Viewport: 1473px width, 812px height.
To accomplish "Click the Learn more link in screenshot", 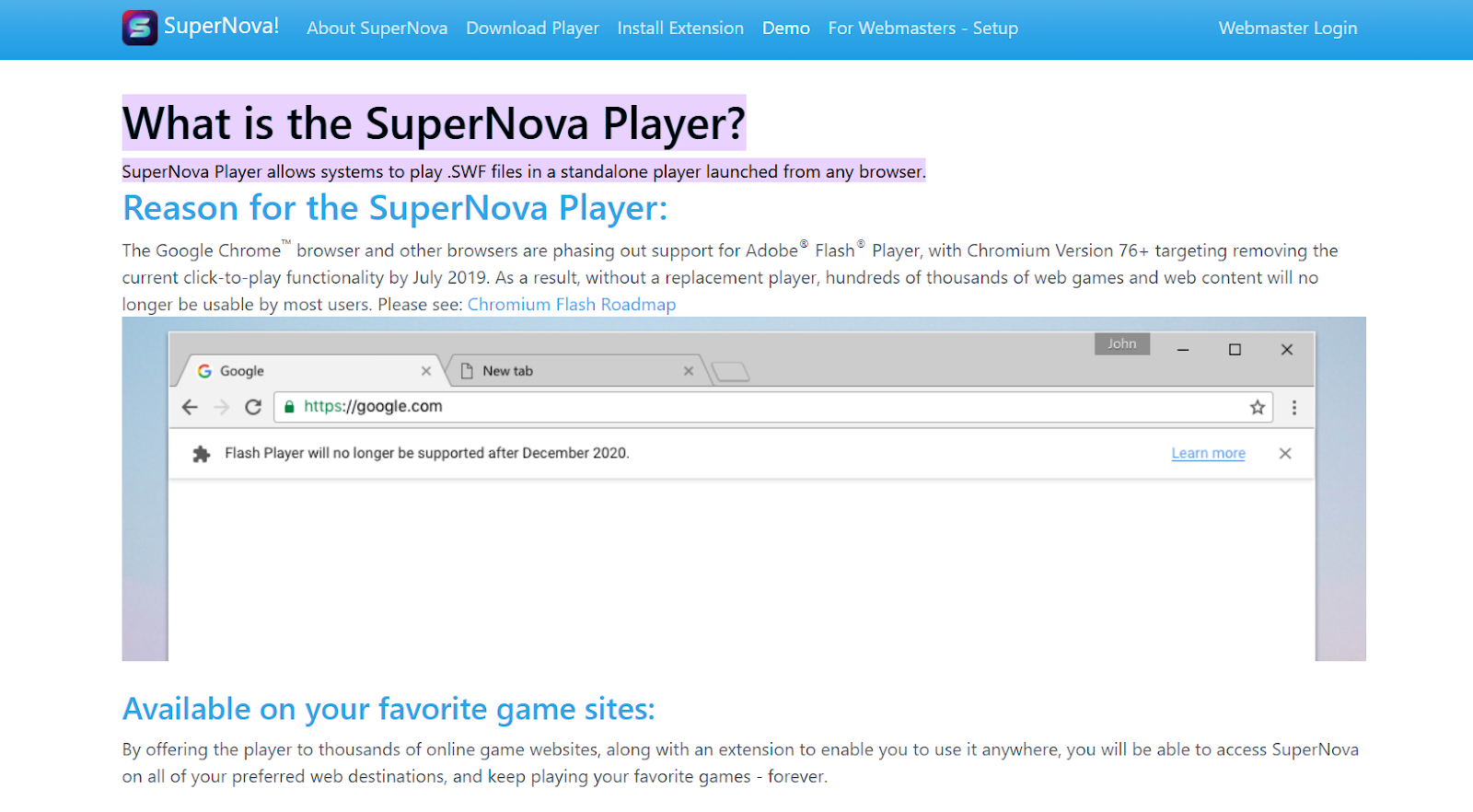I will click(1208, 453).
